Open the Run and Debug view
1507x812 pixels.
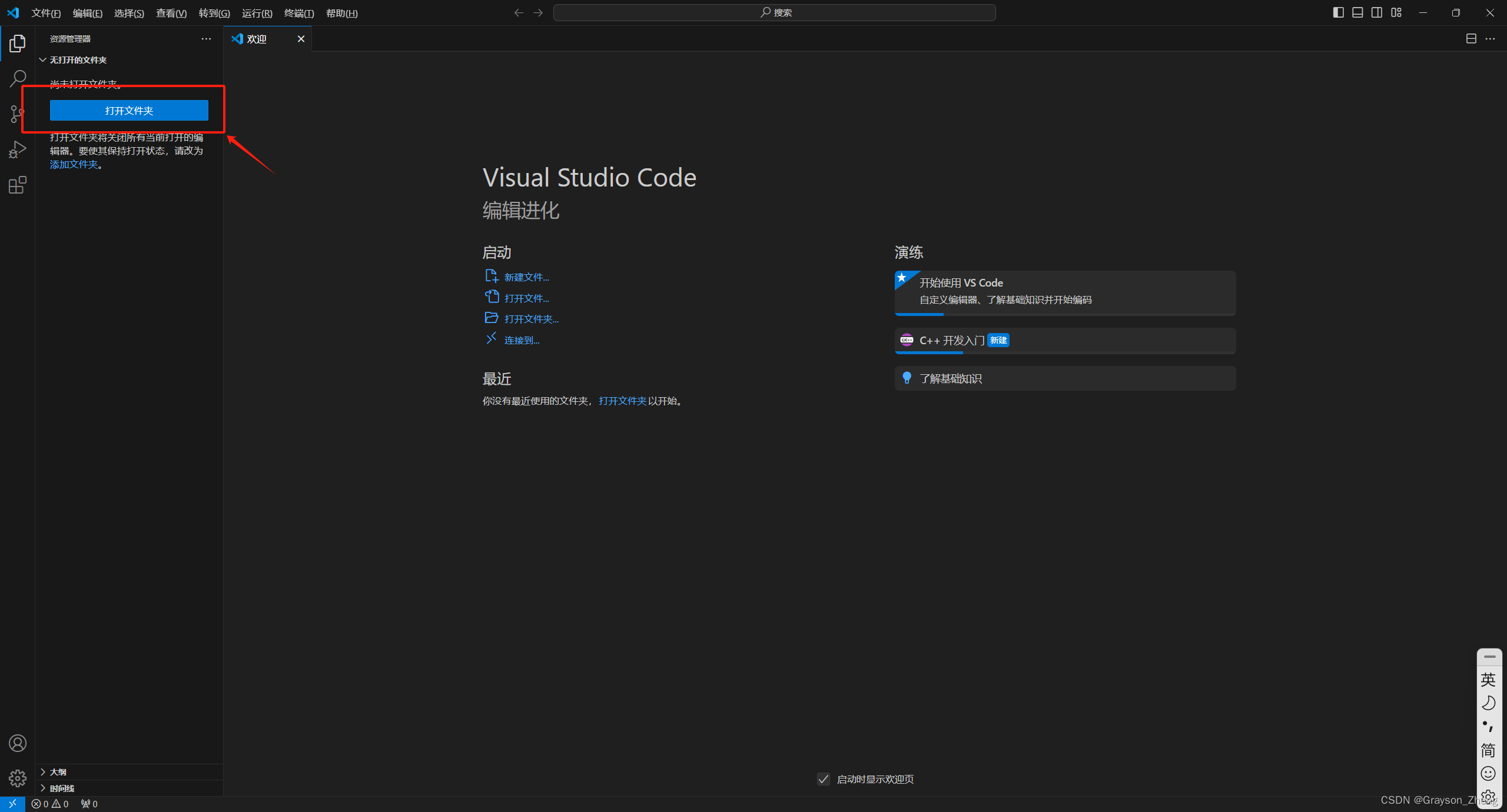[18, 149]
